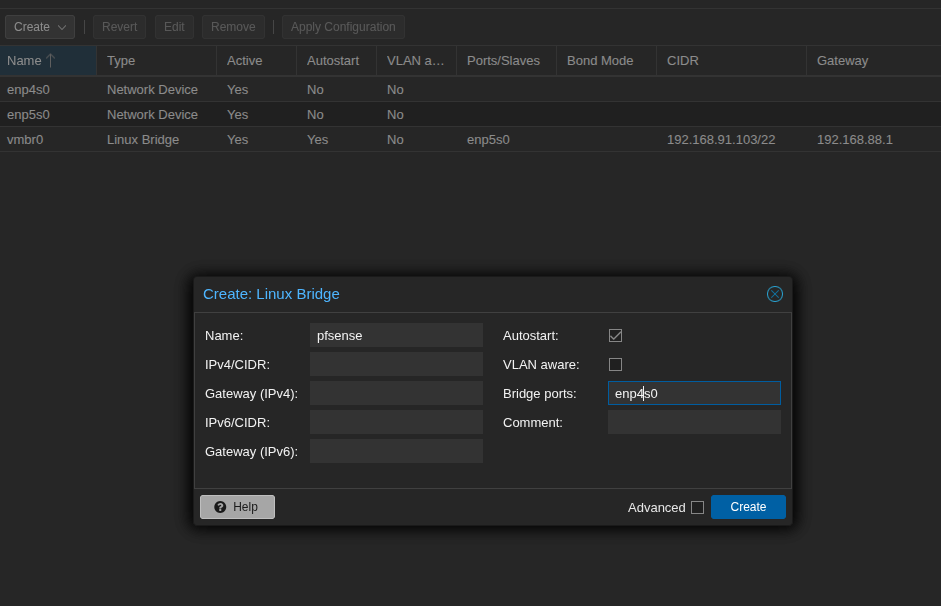The image size is (941, 606).
Task: Select the vmbr0 Linux Bridge row
Action: 143,140
